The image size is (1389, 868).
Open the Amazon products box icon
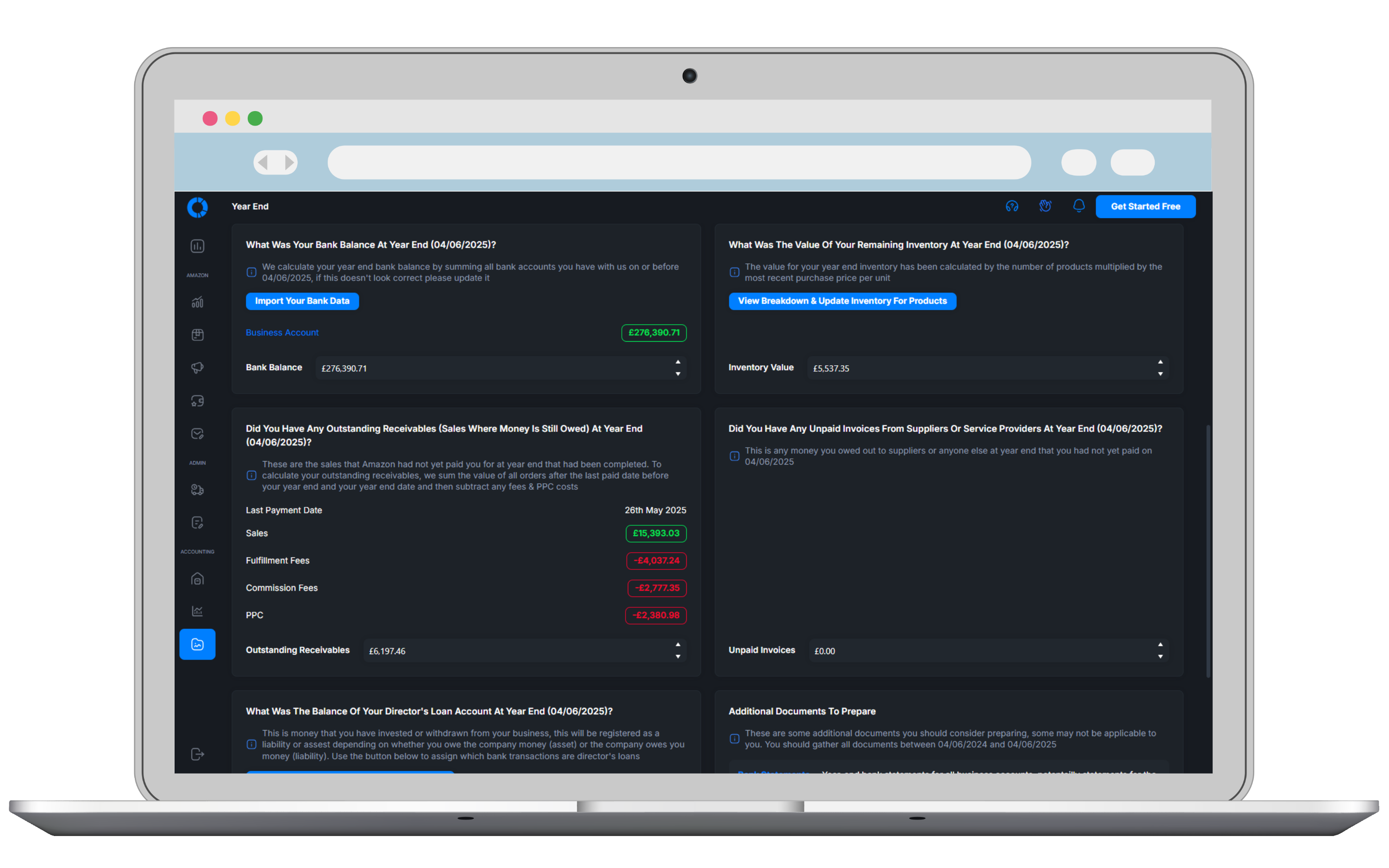[x=197, y=335]
